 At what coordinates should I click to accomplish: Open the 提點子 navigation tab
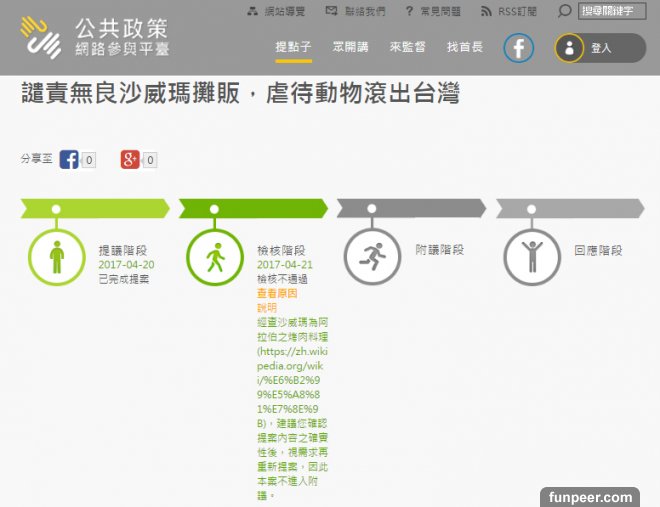coord(293,48)
